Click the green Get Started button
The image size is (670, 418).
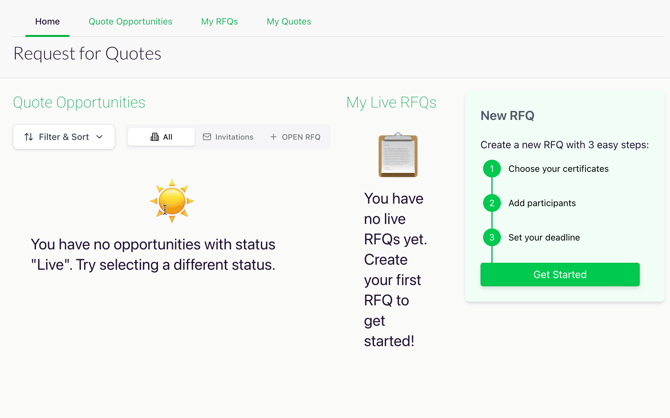[x=560, y=274]
